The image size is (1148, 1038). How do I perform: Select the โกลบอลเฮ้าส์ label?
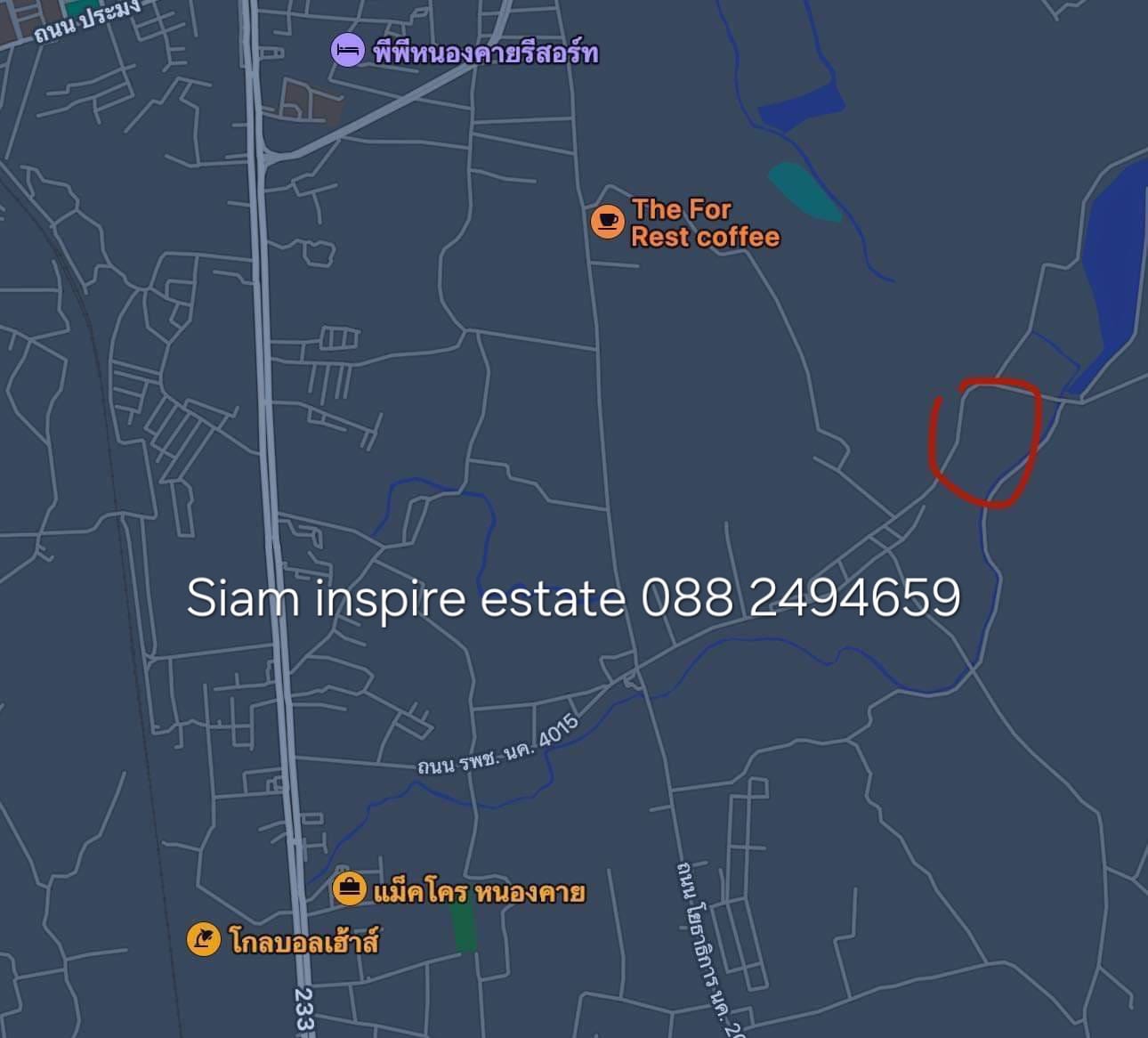pos(303,941)
